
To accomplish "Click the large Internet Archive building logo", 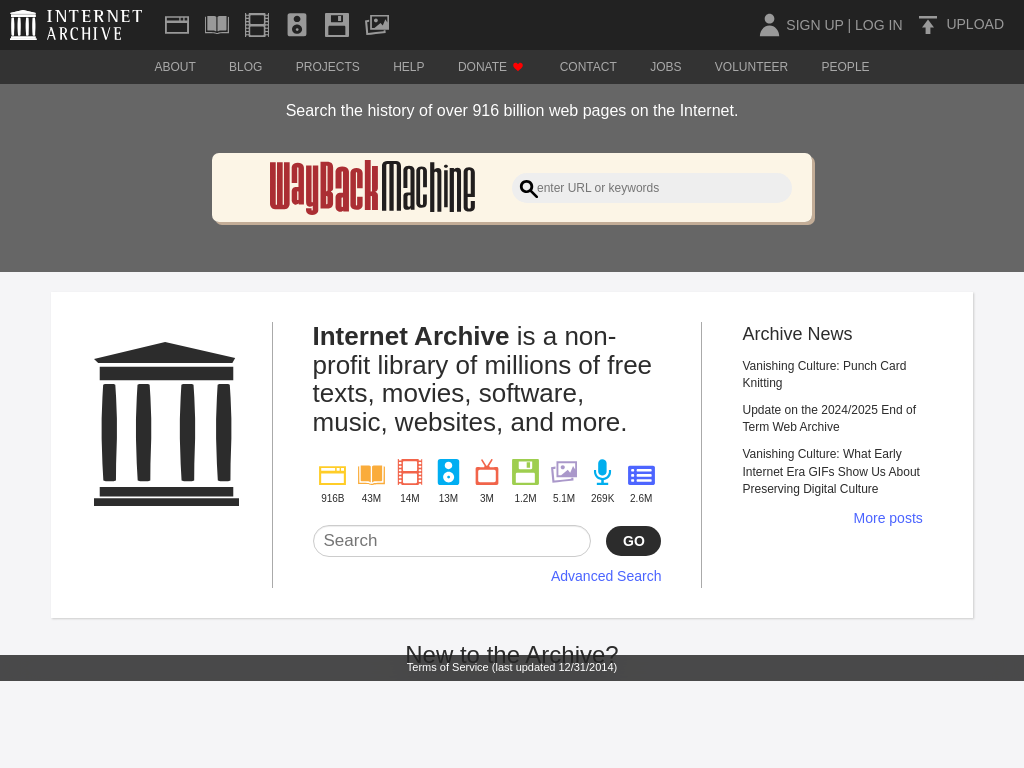I will (x=167, y=424).
